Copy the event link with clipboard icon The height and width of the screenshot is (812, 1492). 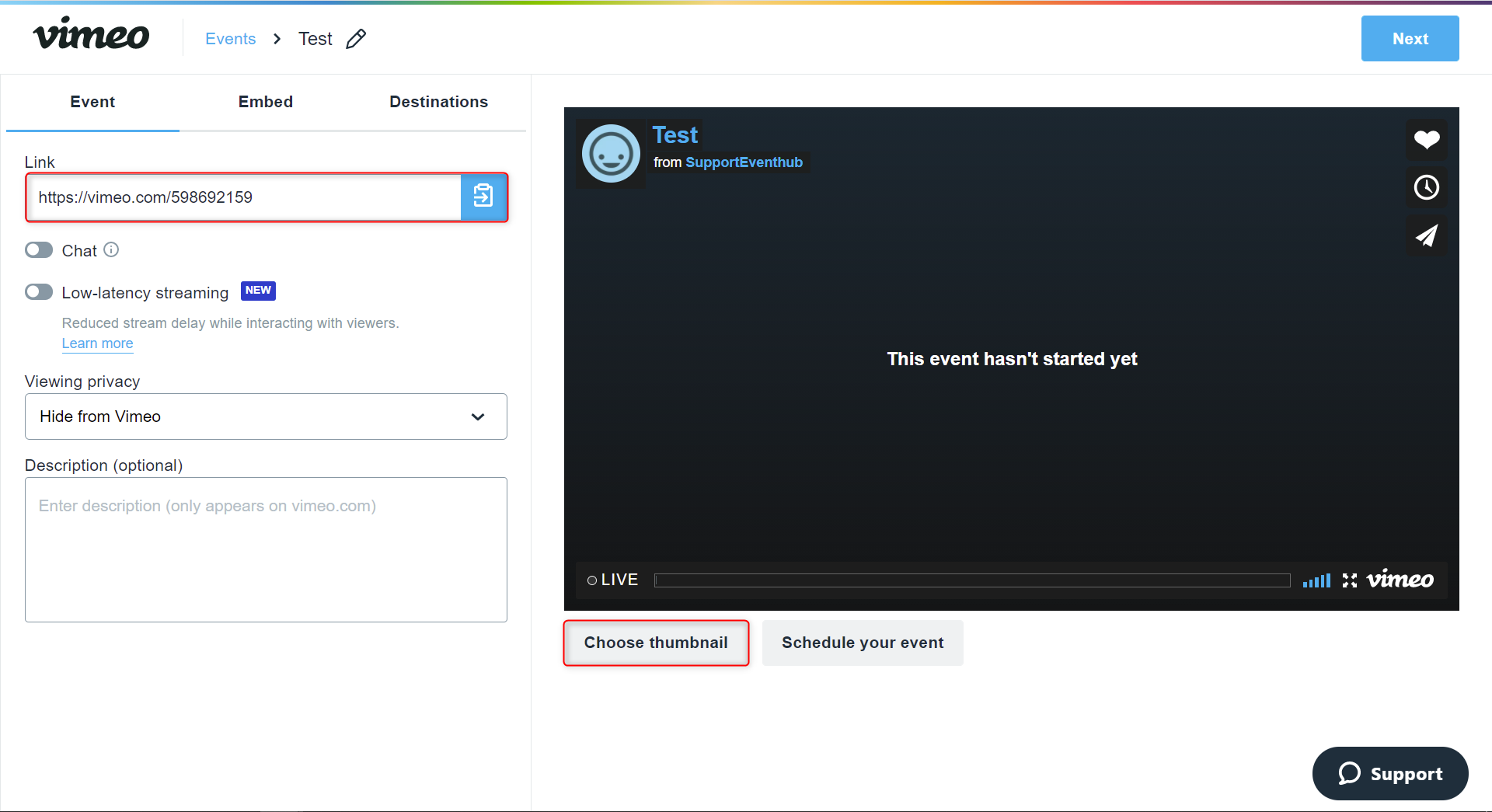(483, 197)
